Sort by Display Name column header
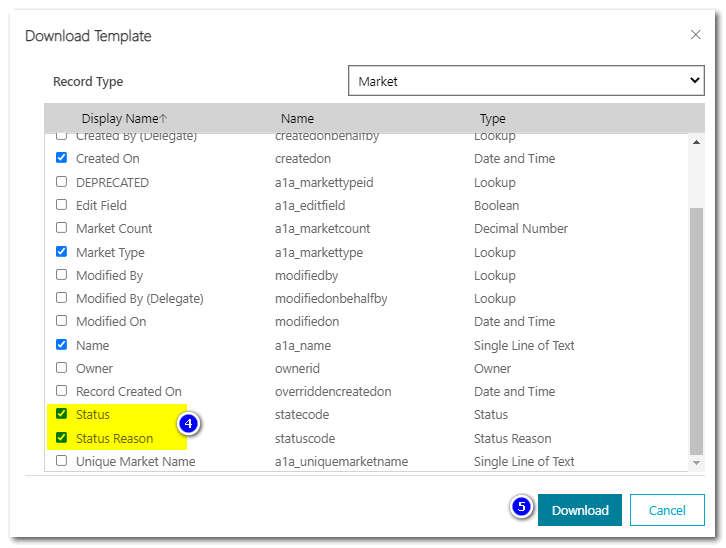 tap(124, 119)
